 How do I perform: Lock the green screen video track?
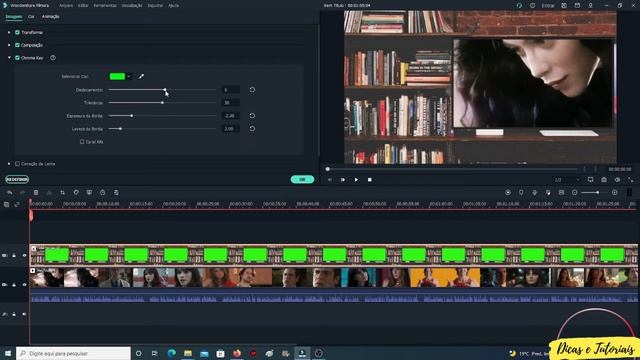pyautogui.click(x=14, y=256)
